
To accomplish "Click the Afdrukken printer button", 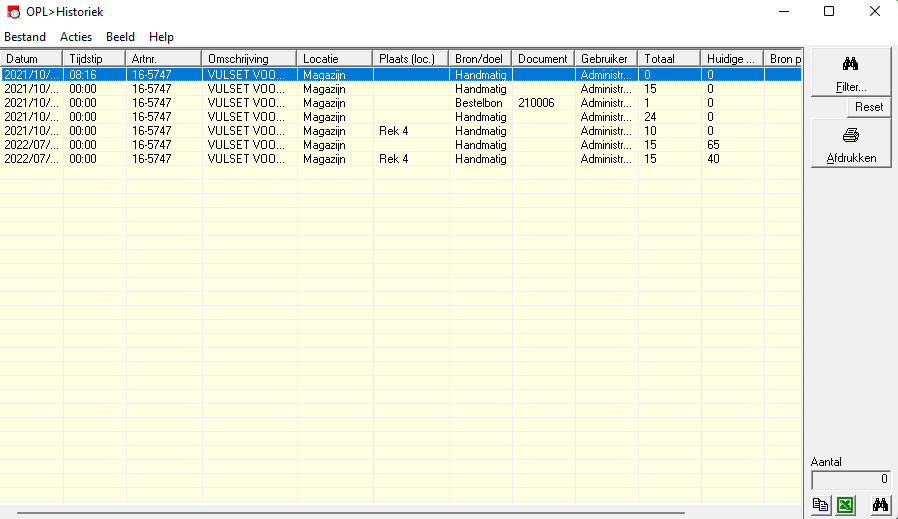I will 850,144.
